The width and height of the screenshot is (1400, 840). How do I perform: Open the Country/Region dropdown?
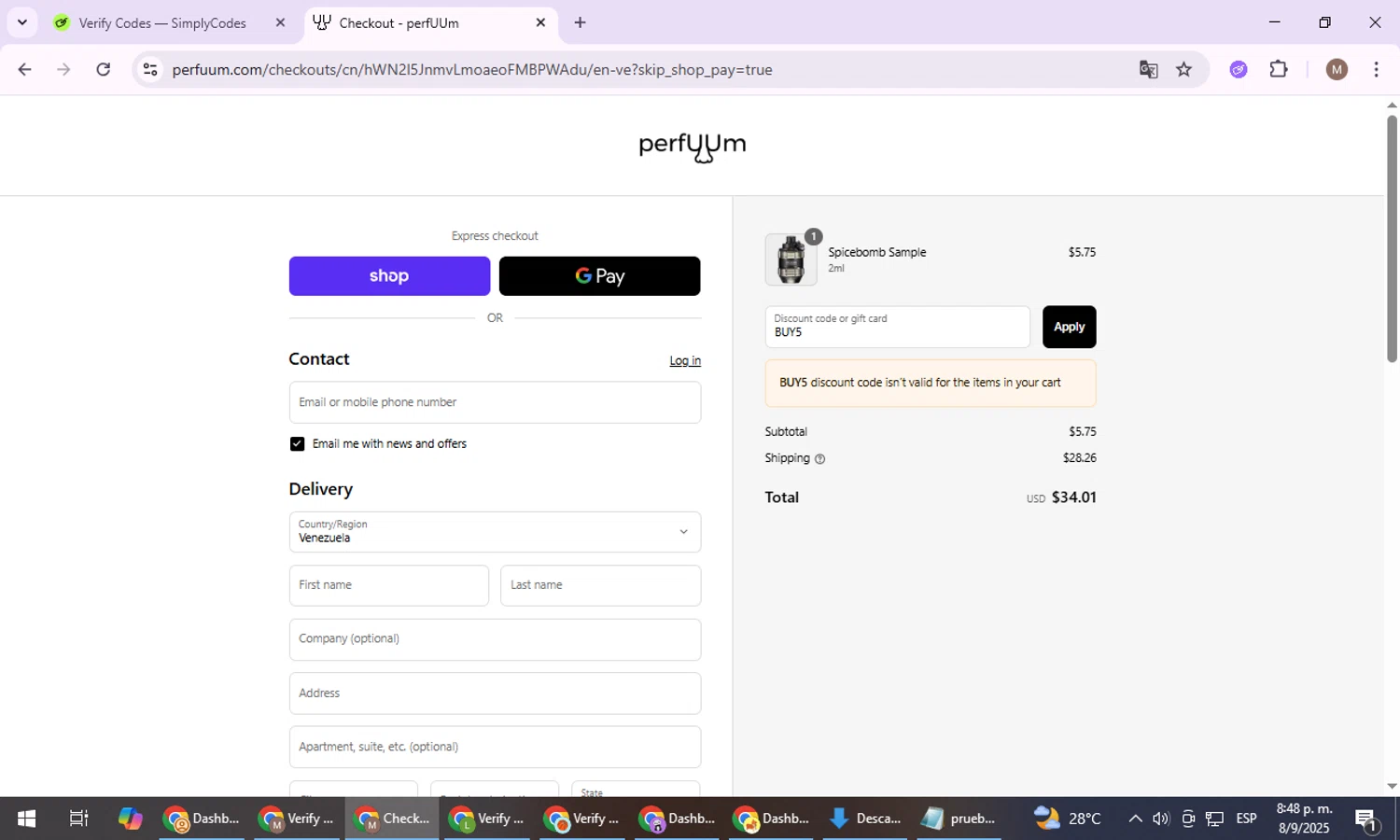click(x=495, y=532)
